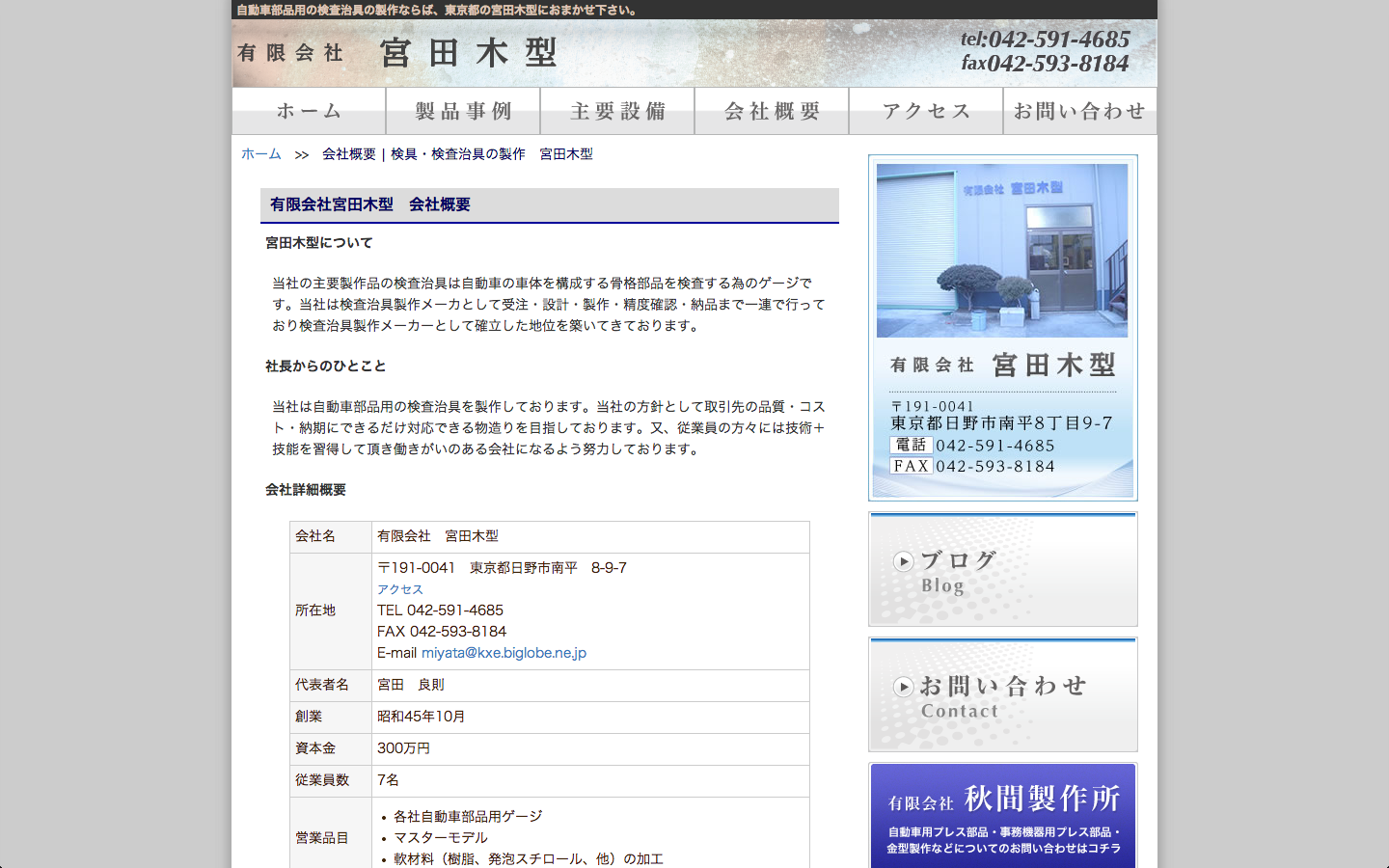Click the fax042-593-8184 header text
Screen dimensions: 1389x868
point(1045,64)
